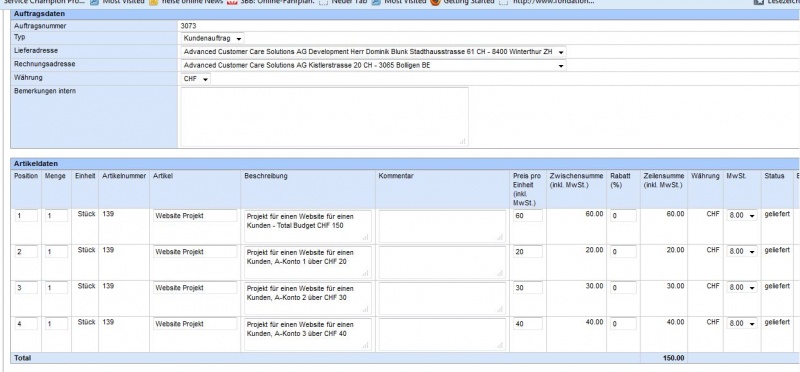Click the Artikeldaten section header
The height and width of the screenshot is (372, 800).
point(36,164)
